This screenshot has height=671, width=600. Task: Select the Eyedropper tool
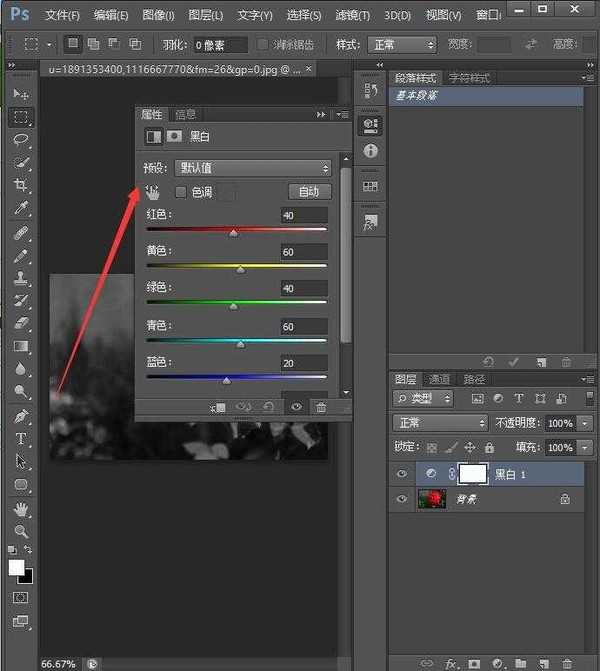[x=21, y=209]
